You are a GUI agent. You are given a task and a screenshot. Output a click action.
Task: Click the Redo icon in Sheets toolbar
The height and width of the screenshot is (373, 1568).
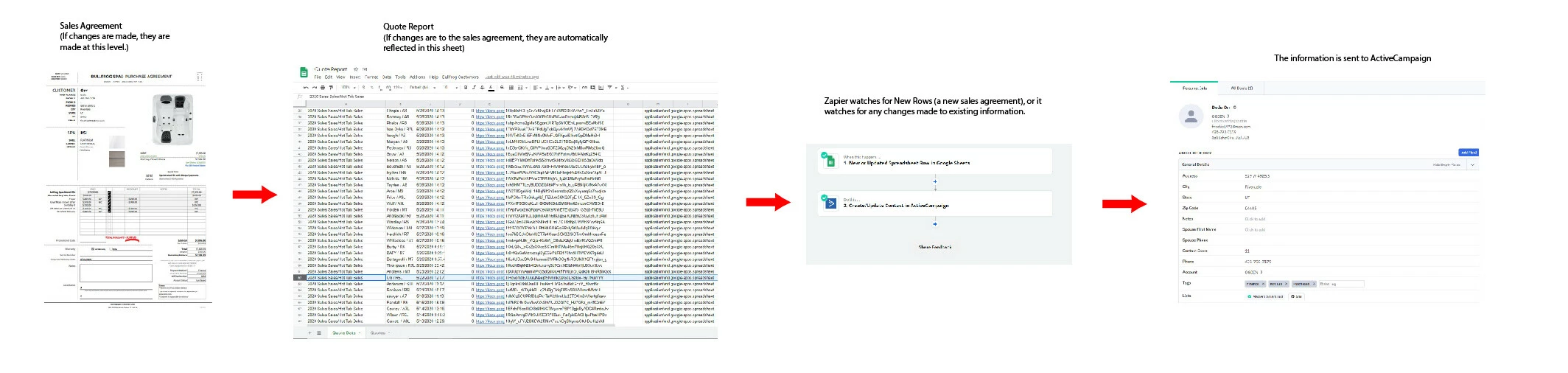(314, 88)
